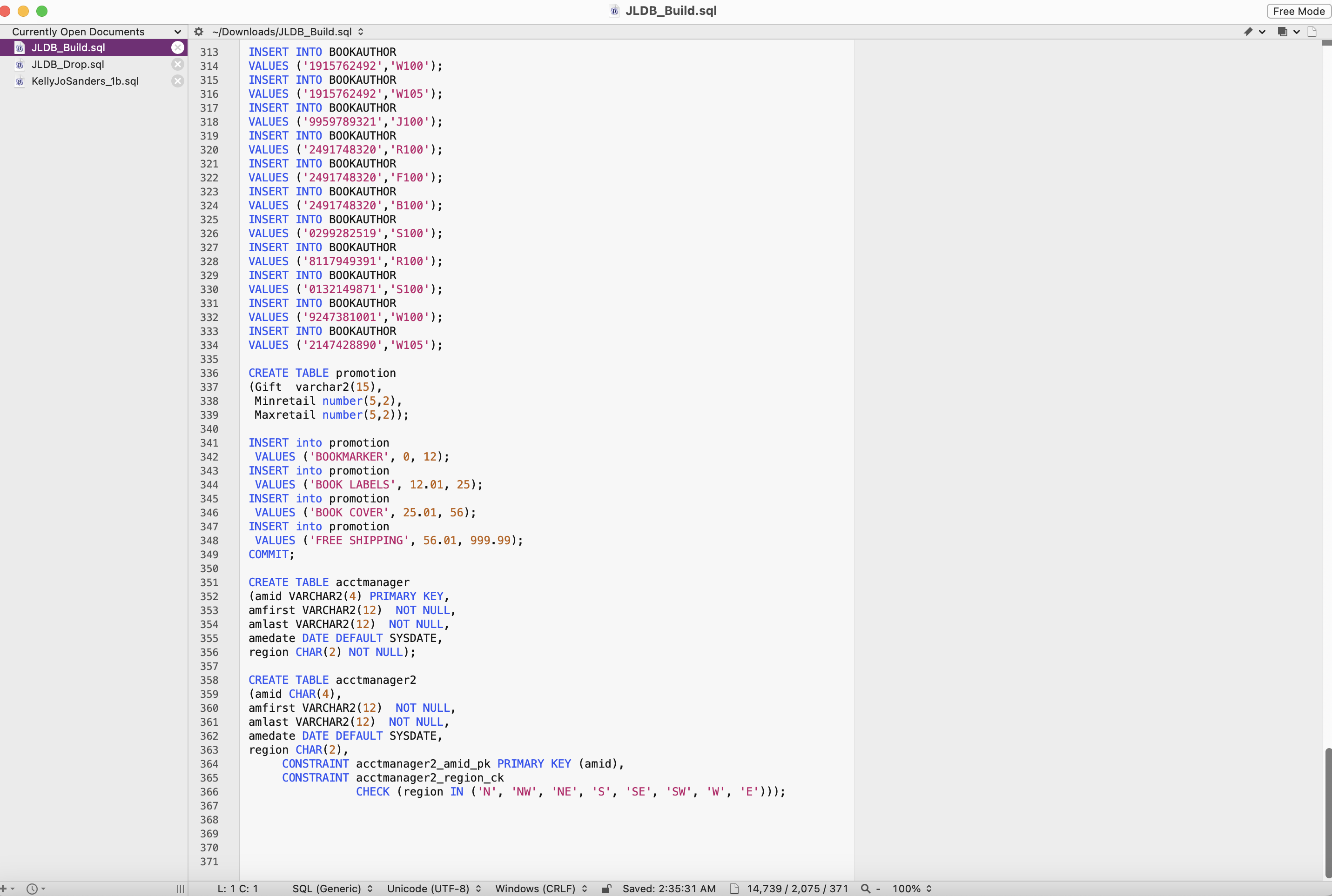Change the 100% zoom setting
Image resolution: width=1332 pixels, height=896 pixels.
(910, 889)
